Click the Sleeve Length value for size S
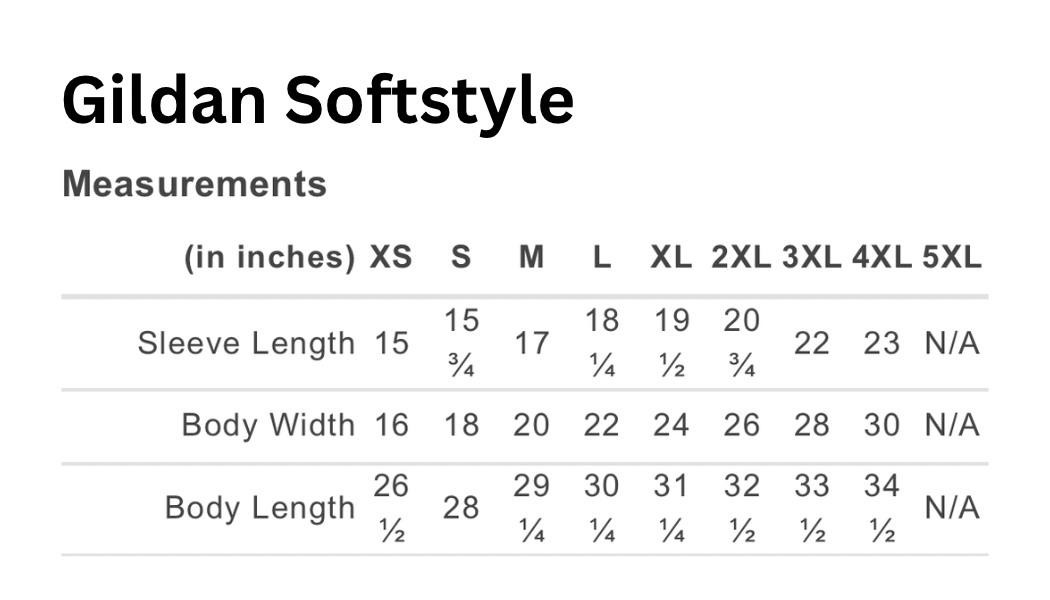The image size is (1050, 600). pos(462,343)
